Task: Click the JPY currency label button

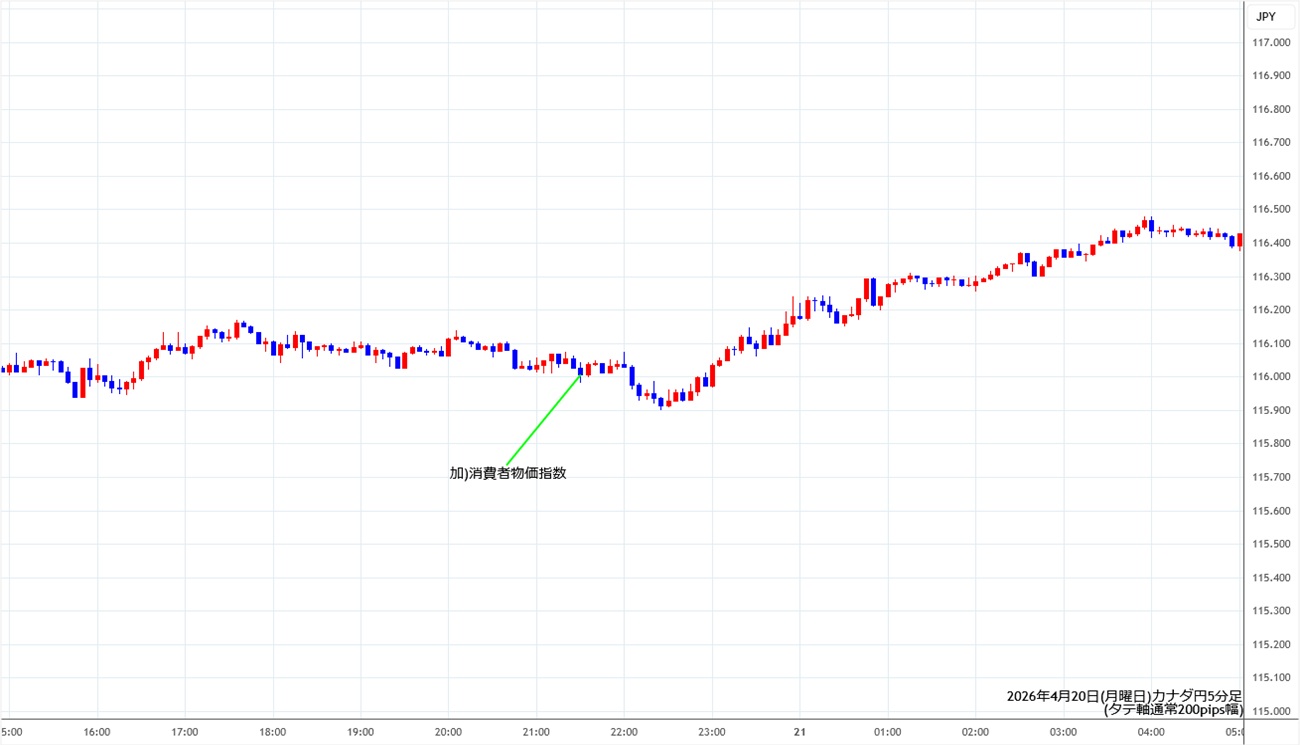Action: pyautogui.click(x=1265, y=16)
